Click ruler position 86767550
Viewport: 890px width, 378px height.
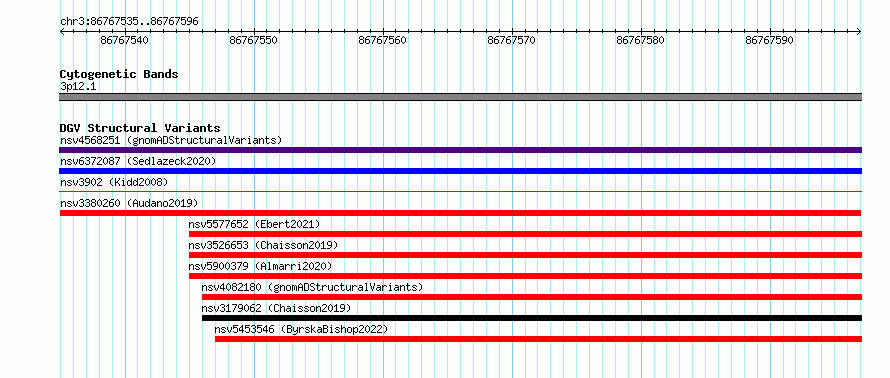tap(254, 40)
